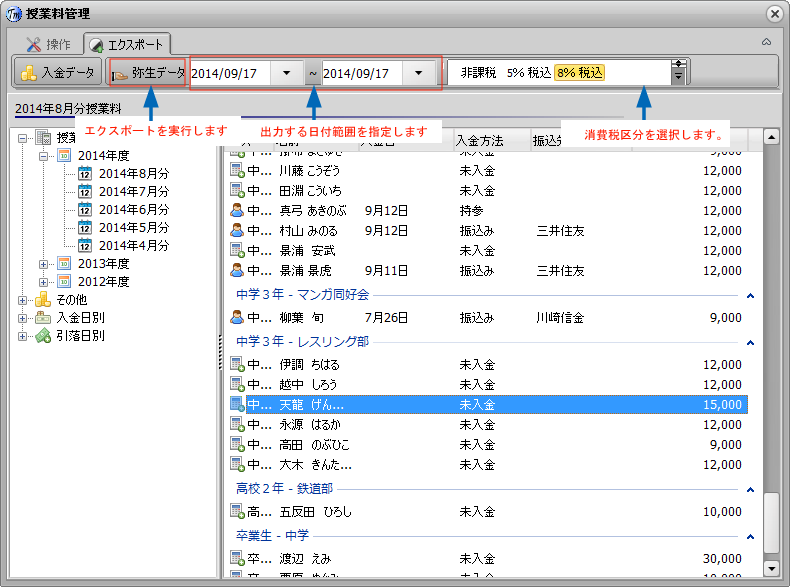Click person icon on 景浦 景虎 row
The height and width of the screenshot is (588, 790).
coord(237,270)
